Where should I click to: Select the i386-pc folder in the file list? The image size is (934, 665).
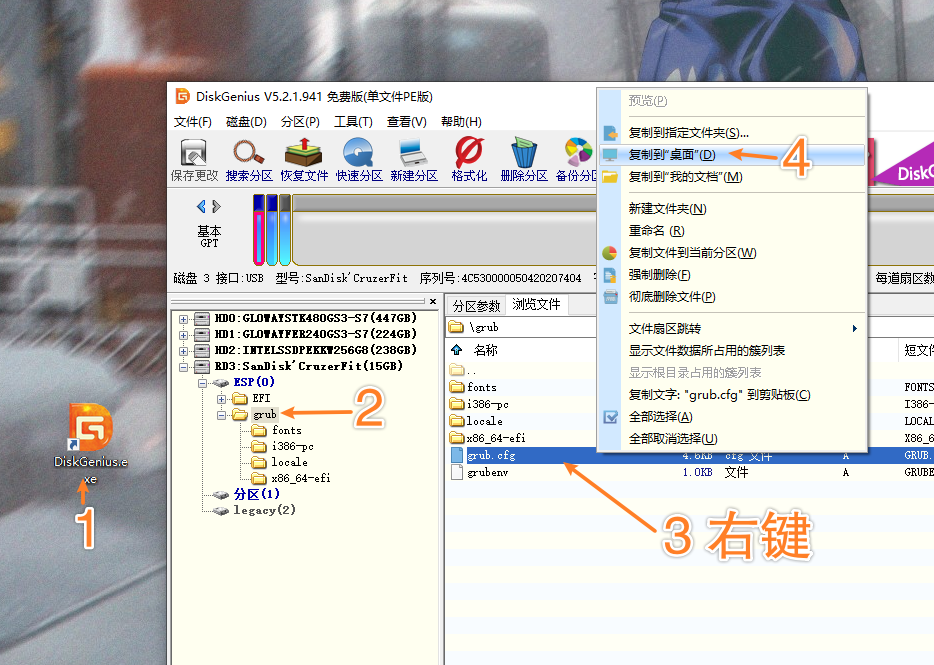pyautogui.click(x=487, y=404)
